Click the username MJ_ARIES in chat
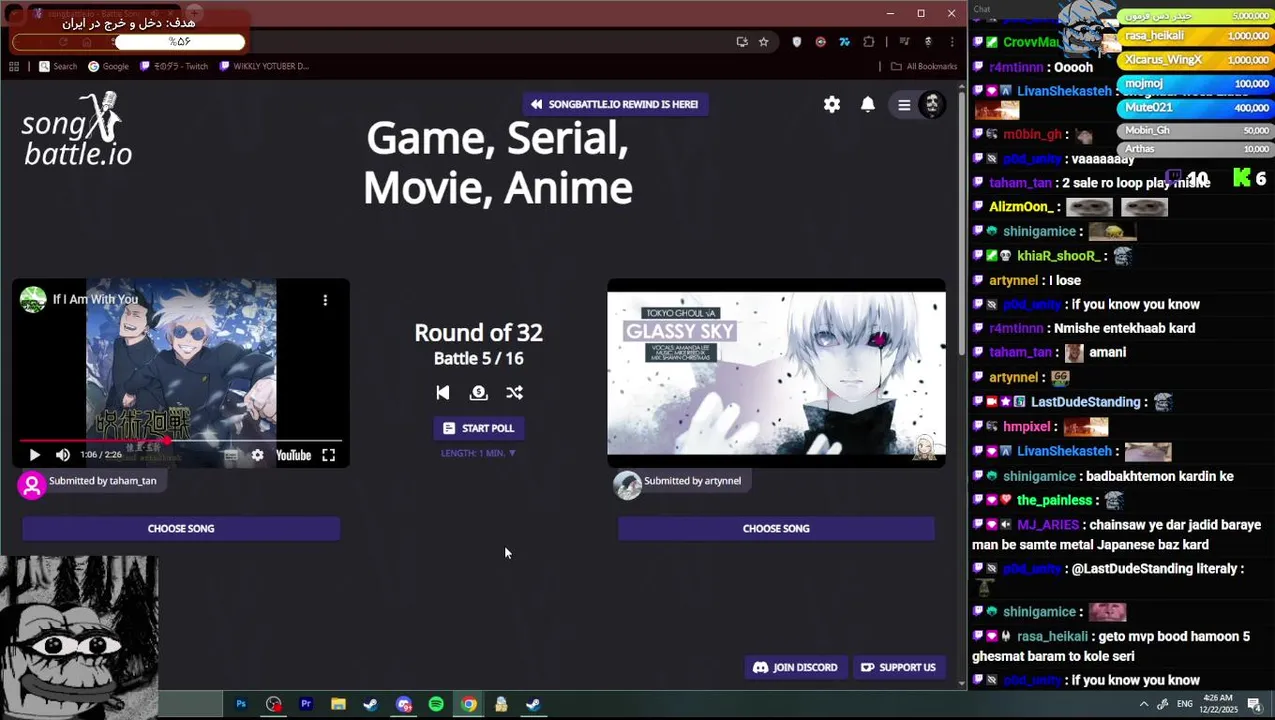This screenshot has height=720, width=1275. click(x=1047, y=525)
